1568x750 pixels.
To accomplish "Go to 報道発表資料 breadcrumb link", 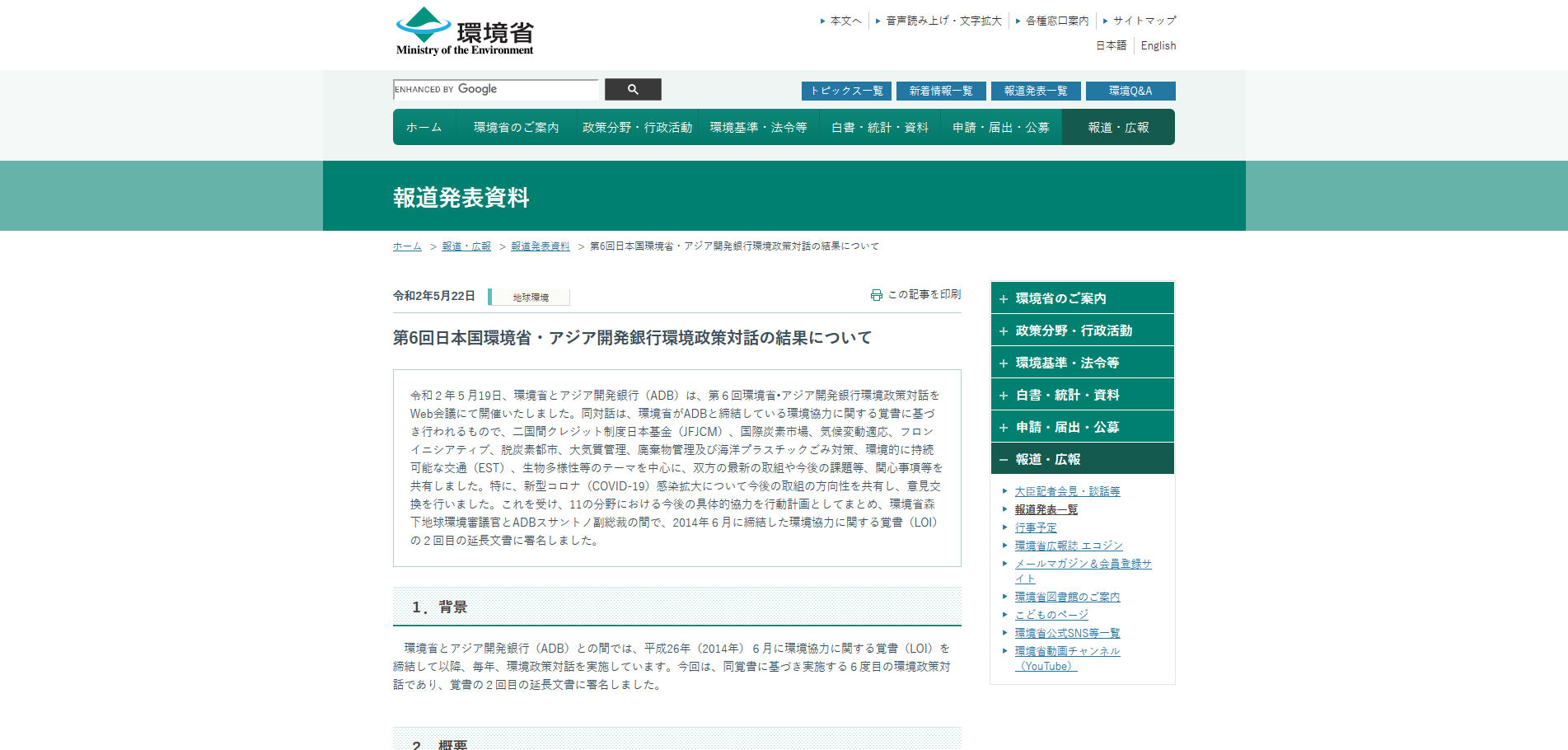I will tap(540, 246).
